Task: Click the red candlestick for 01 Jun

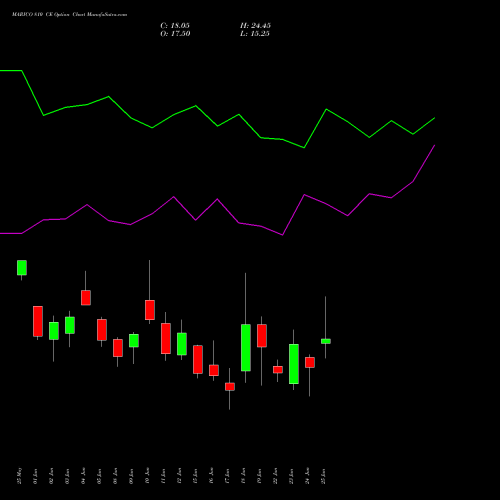Action: coord(38,321)
